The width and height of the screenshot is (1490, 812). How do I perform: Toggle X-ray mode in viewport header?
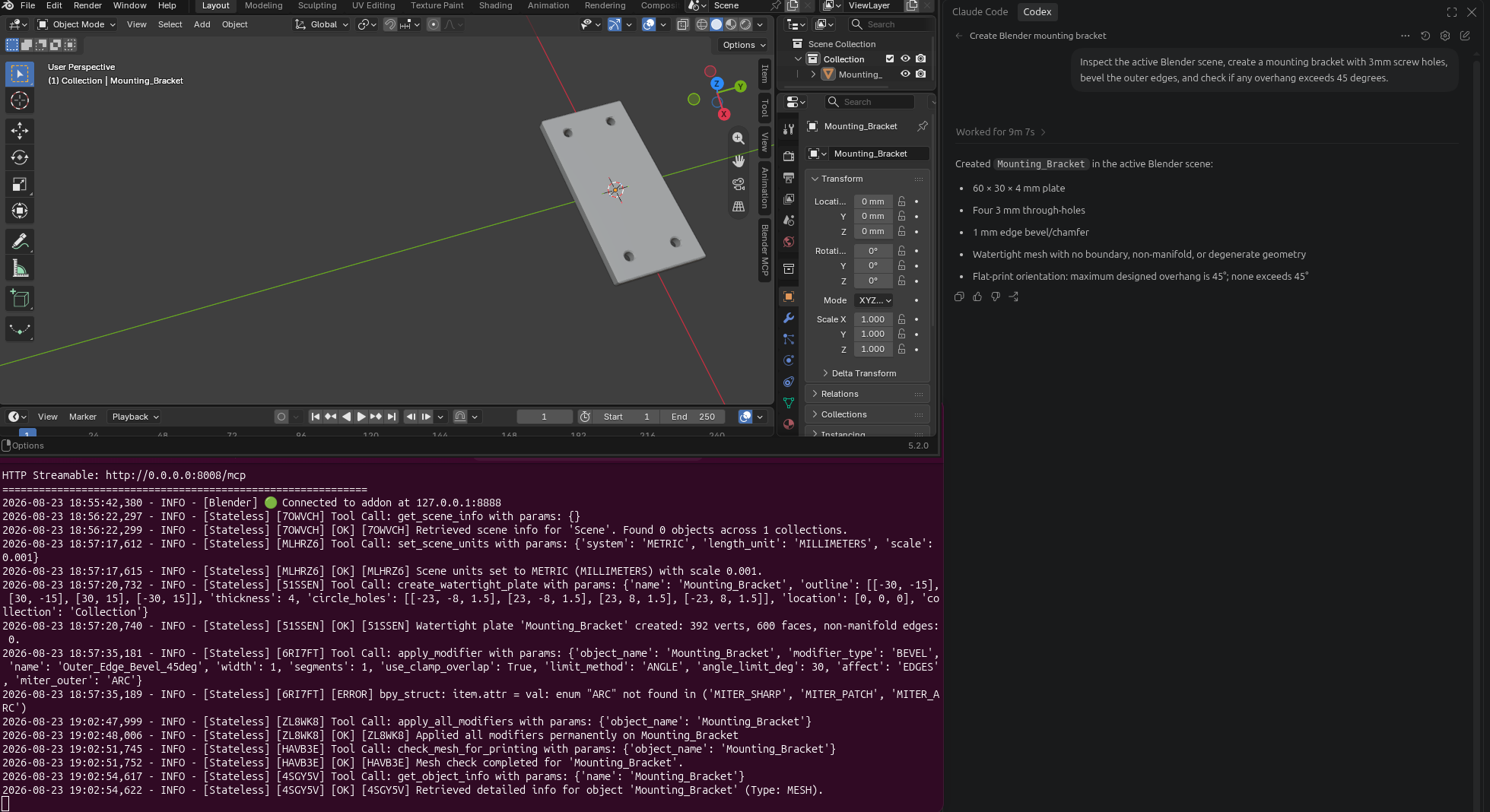[x=682, y=24]
